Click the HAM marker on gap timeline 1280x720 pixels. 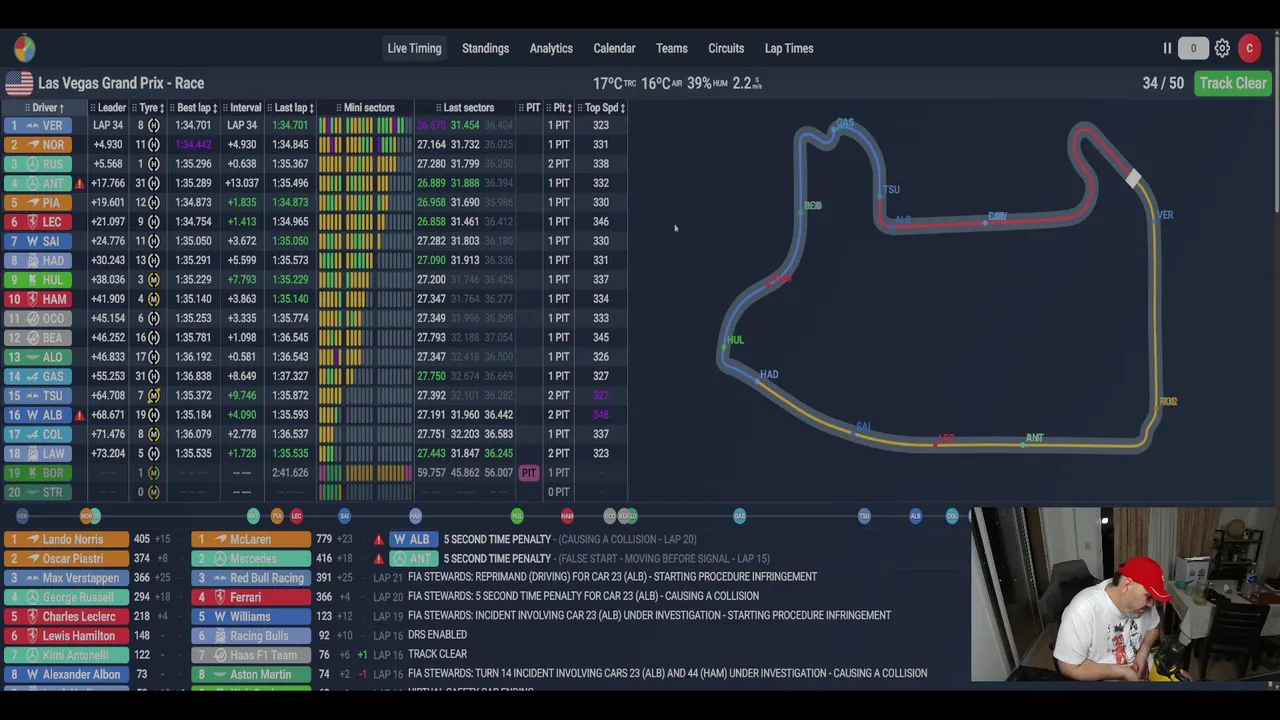567,516
